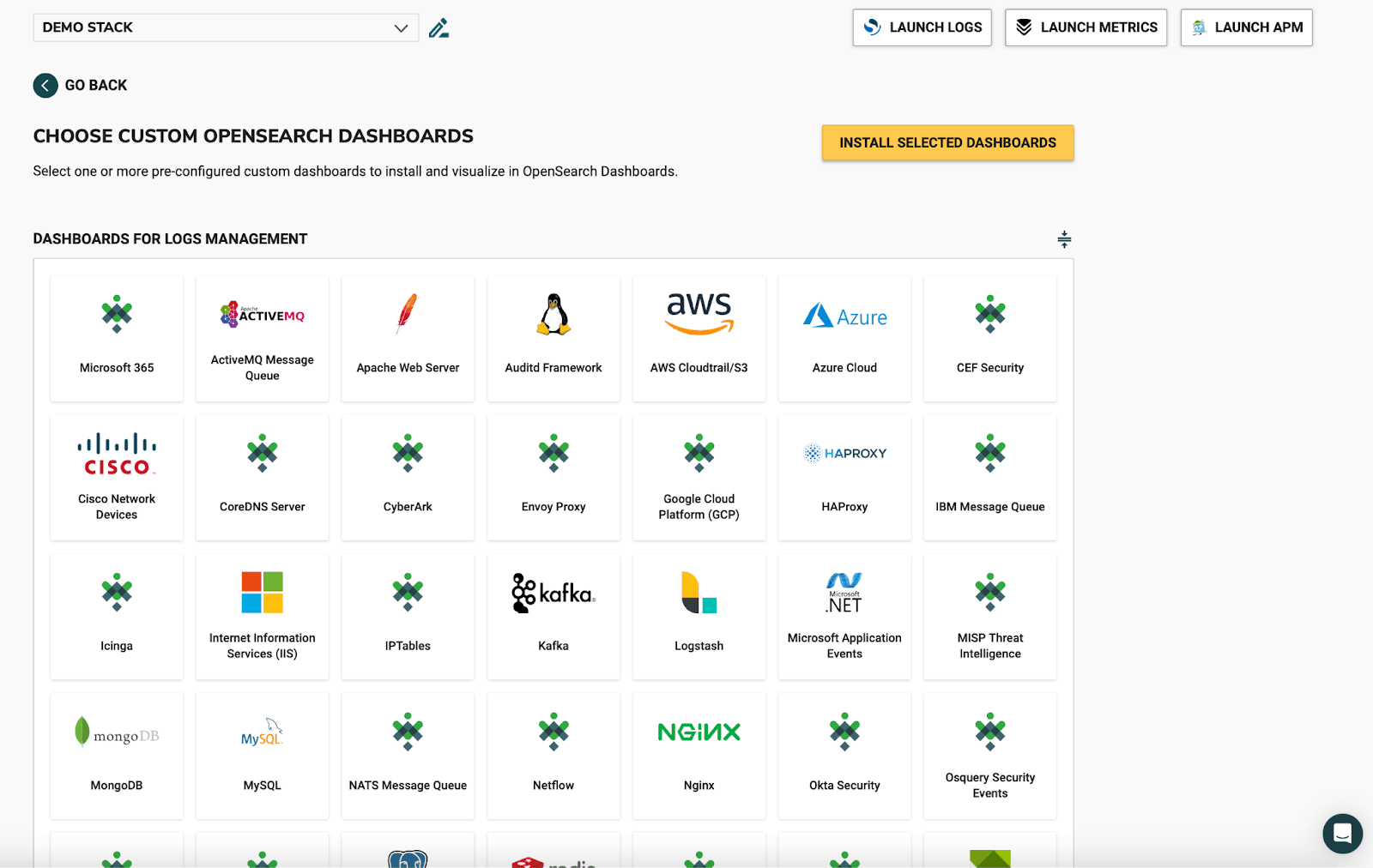Click the Kafka logo icon
The image size is (1373, 868).
tap(553, 592)
